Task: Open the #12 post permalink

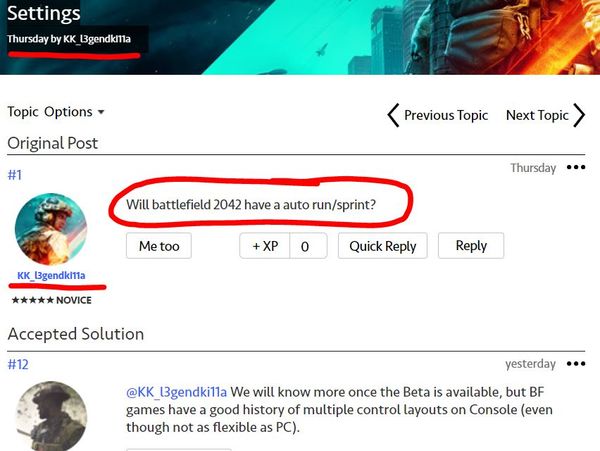Action: 18,364
